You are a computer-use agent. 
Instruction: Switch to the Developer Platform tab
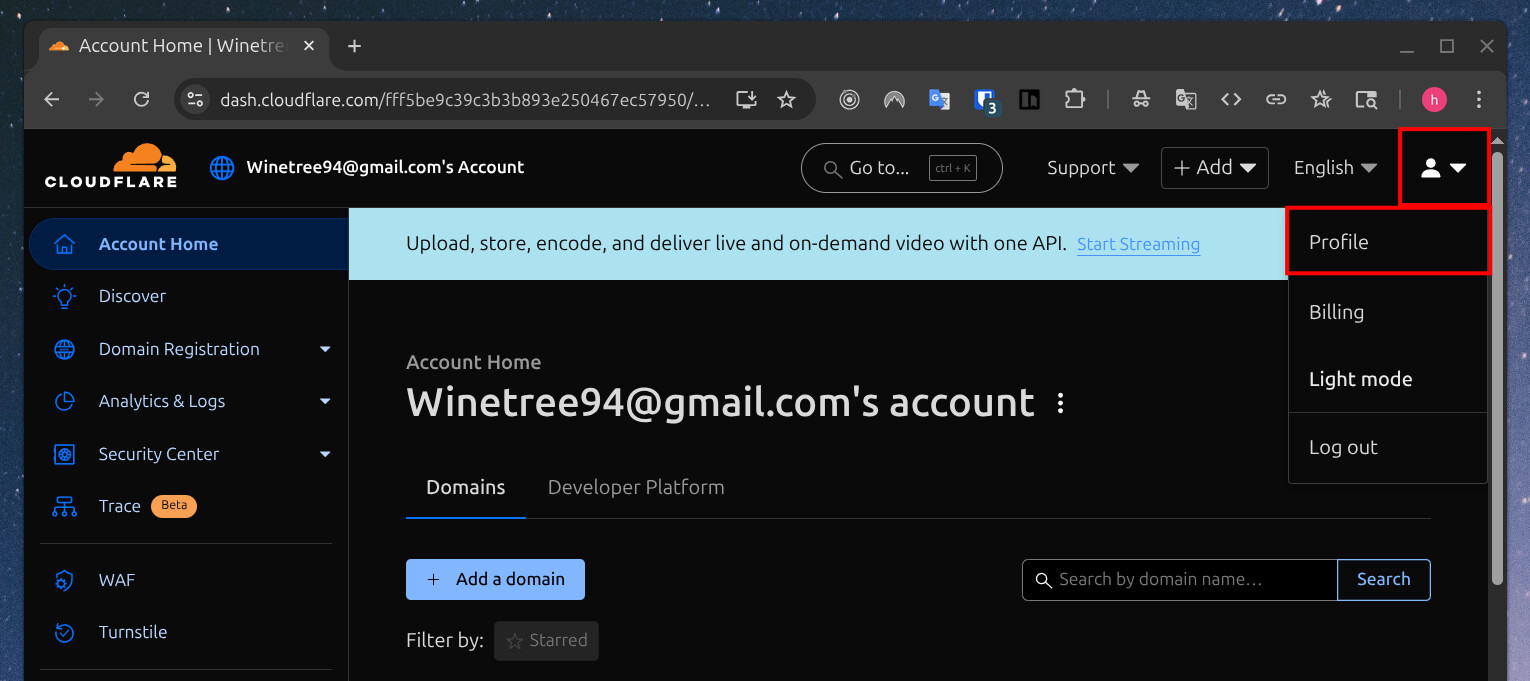coord(636,487)
